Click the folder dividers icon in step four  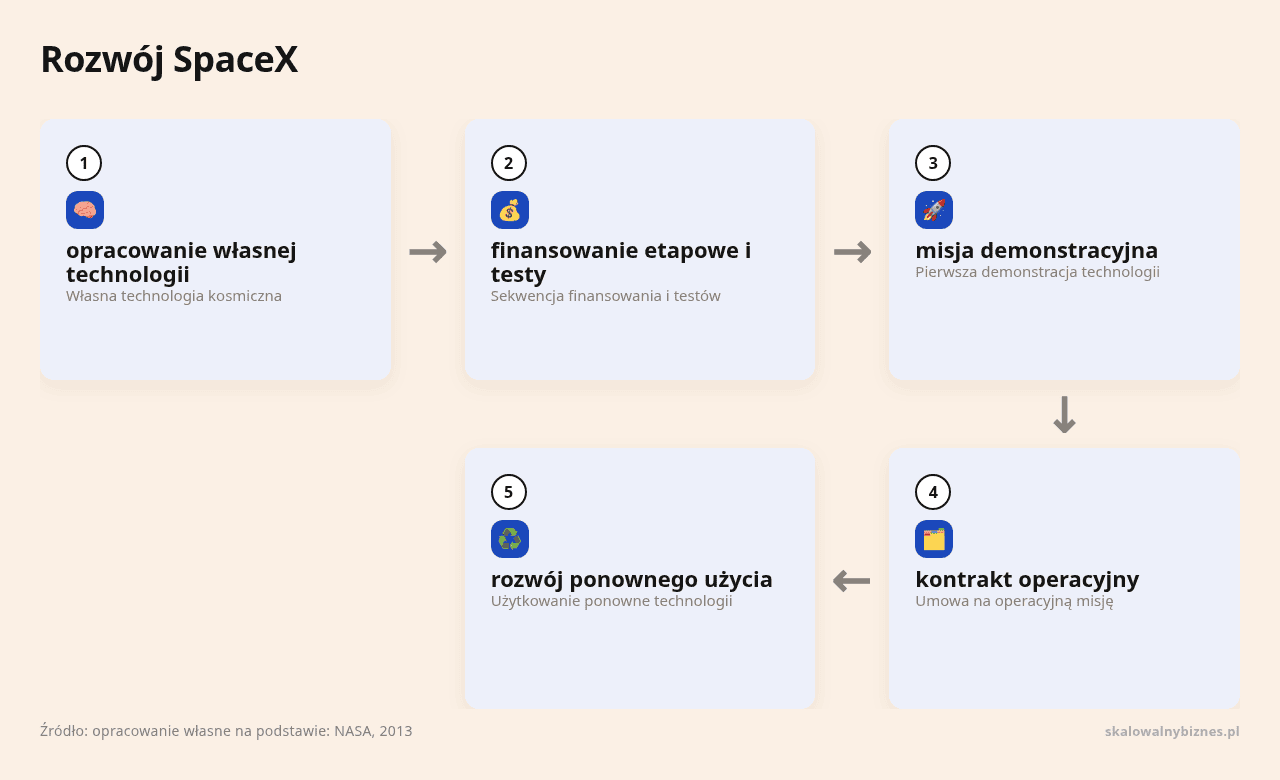click(x=934, y=539)
